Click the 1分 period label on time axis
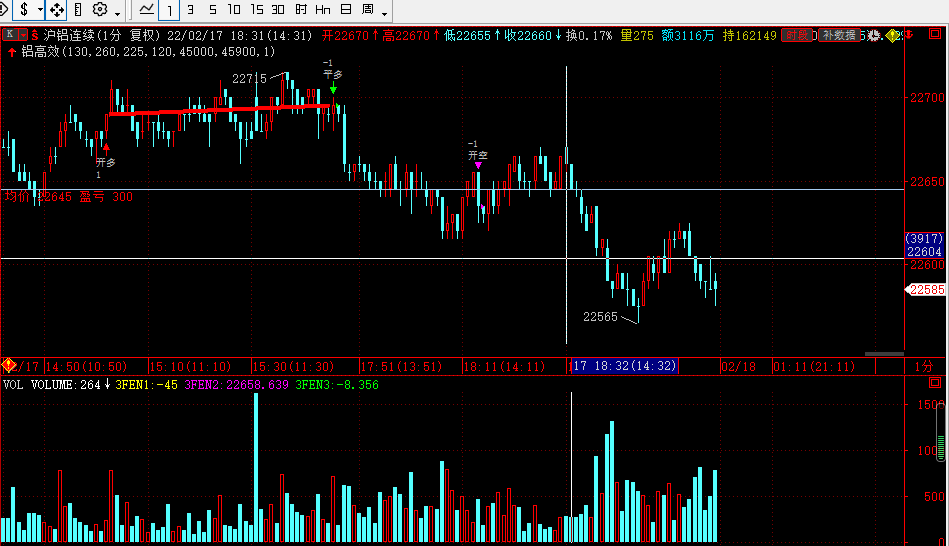949x546 pixels. click(924, 366)
